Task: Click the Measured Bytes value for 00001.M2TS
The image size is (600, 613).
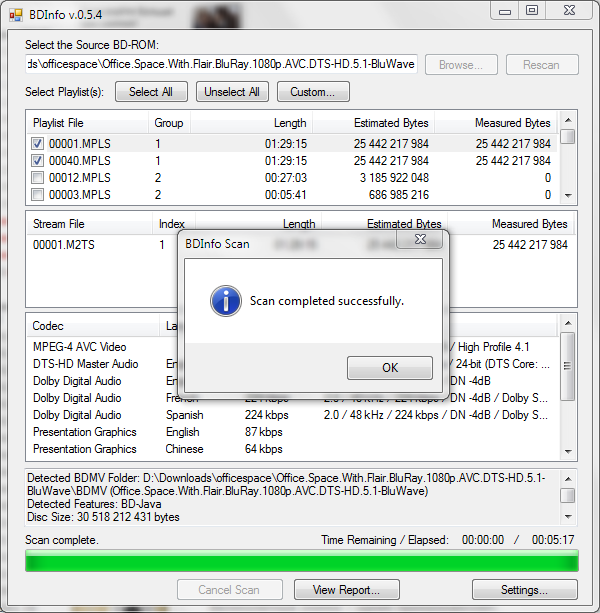Action: [x=530, y=245]
